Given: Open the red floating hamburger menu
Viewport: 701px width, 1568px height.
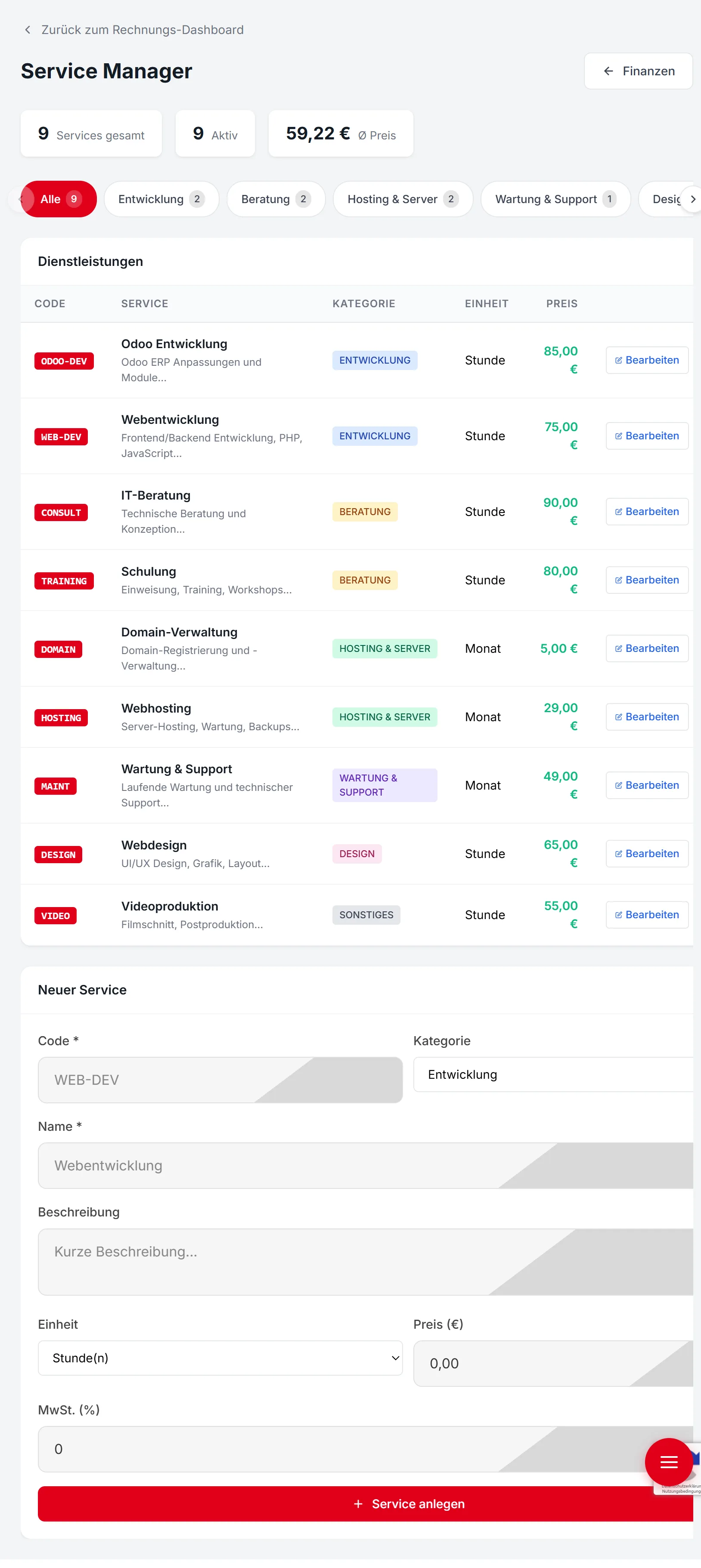Looking at the screenshot, I should coord(668,1462).
